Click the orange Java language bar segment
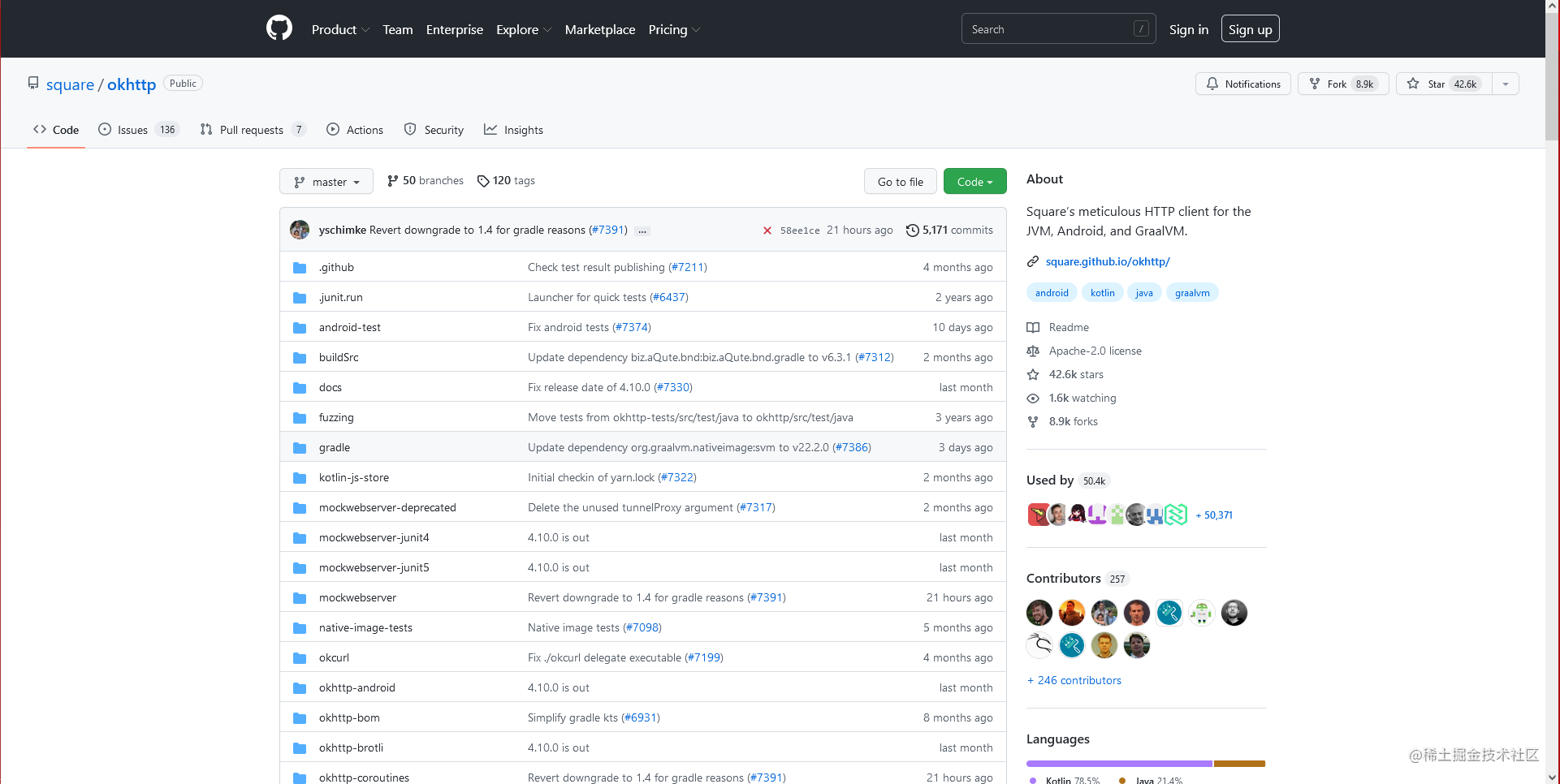The height and width of the screenshot is (784, 1560). click(1239, 764)
